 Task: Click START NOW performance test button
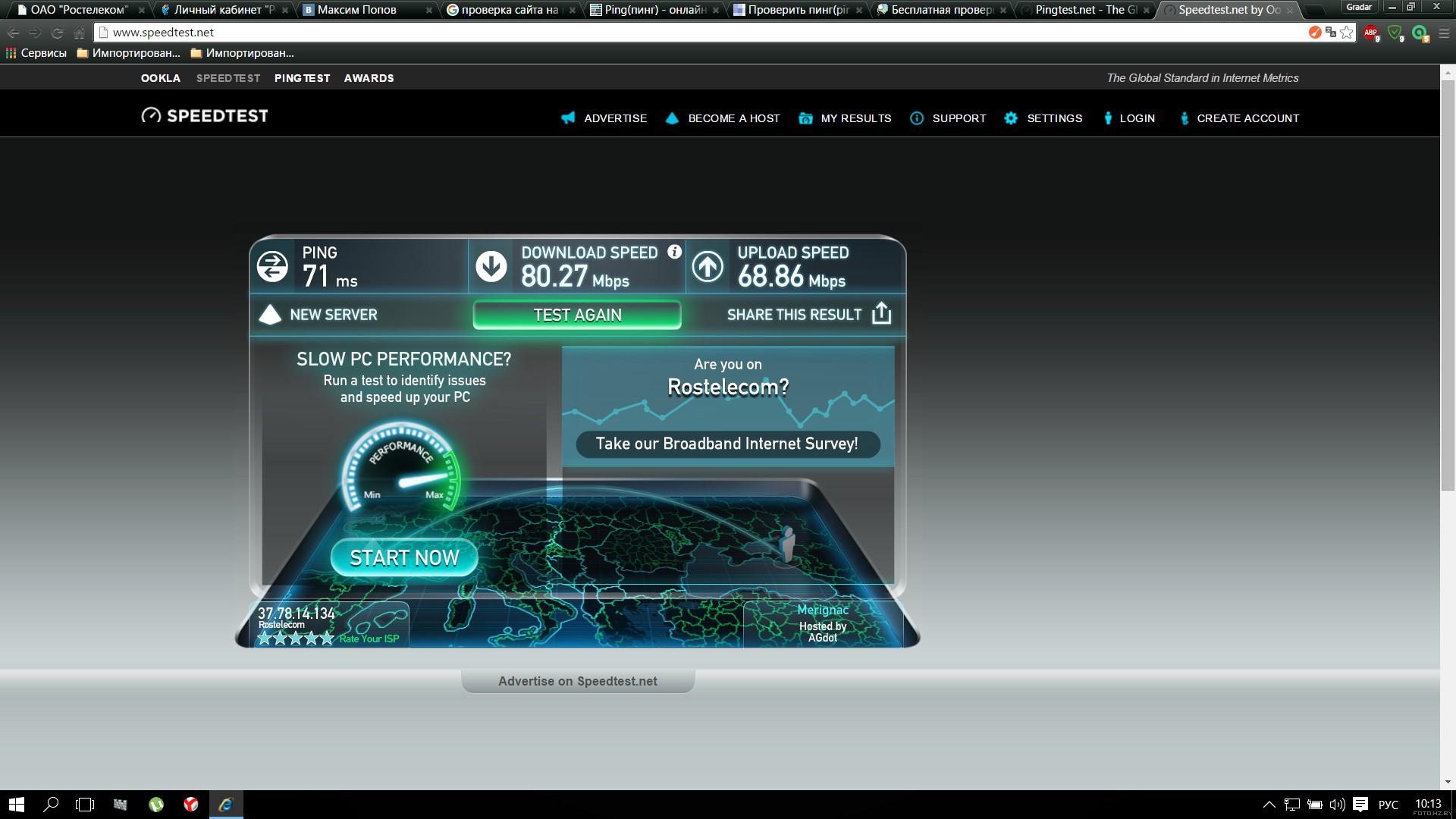(x=404, y=558)
